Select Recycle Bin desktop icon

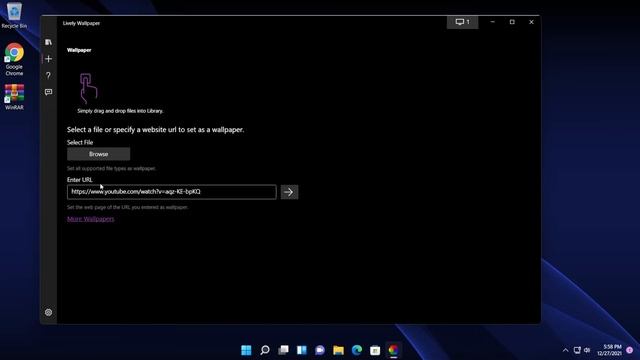point(14,16)
